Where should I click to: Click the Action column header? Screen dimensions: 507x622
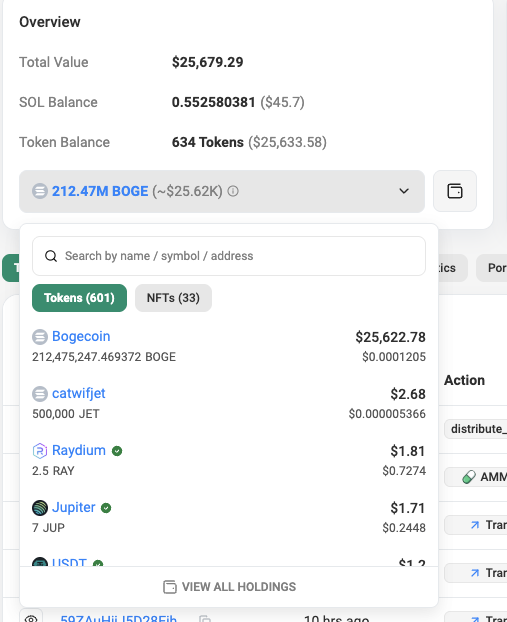click(464, 380)
